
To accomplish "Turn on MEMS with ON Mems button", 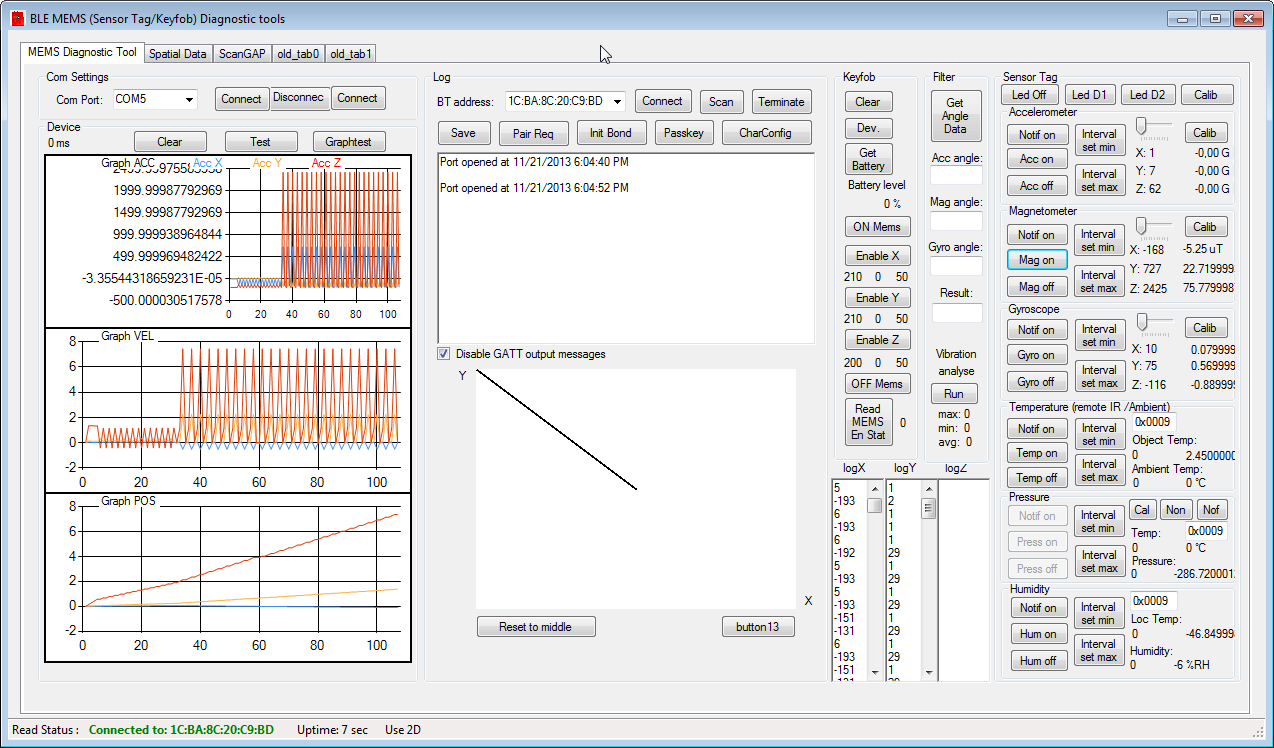I will 877,227.
